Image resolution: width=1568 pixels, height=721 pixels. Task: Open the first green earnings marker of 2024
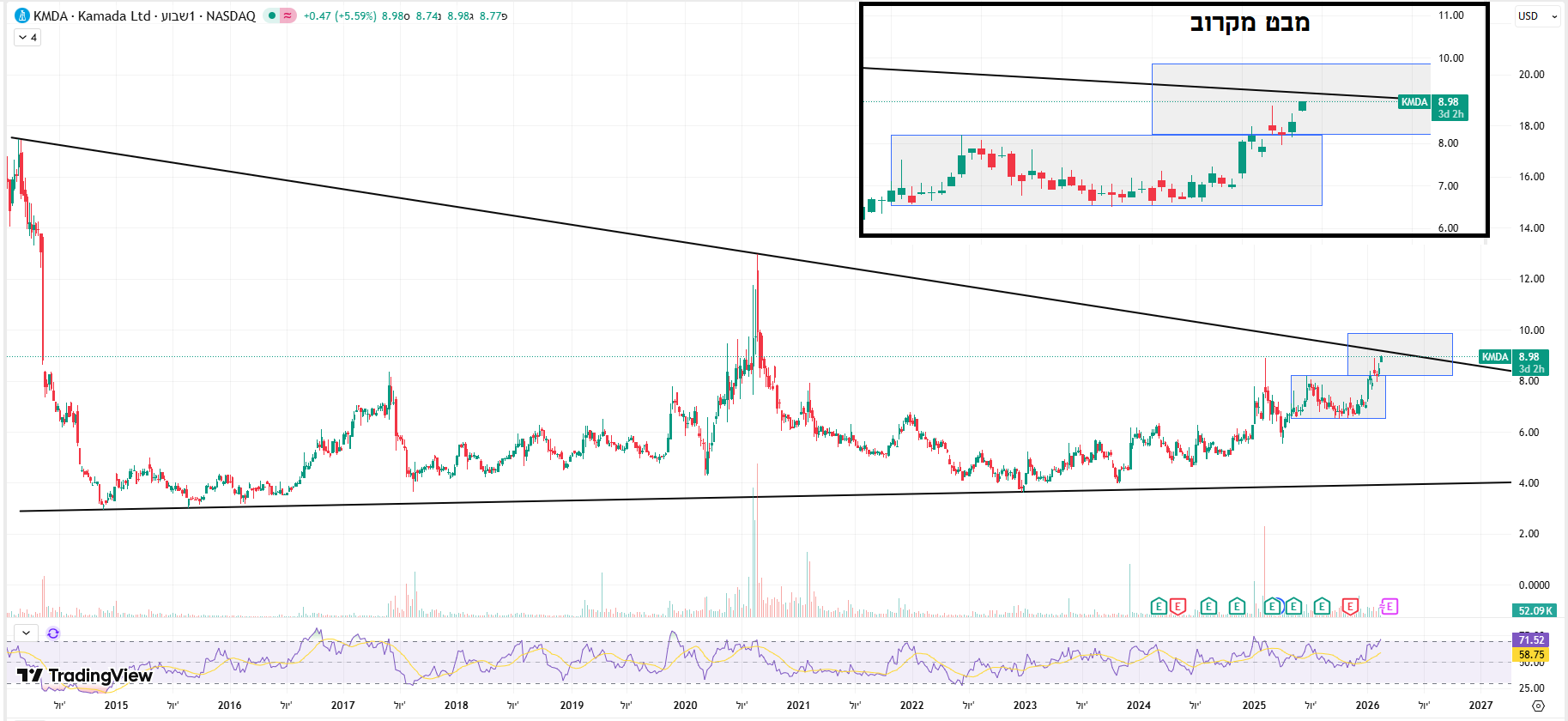1159,607
